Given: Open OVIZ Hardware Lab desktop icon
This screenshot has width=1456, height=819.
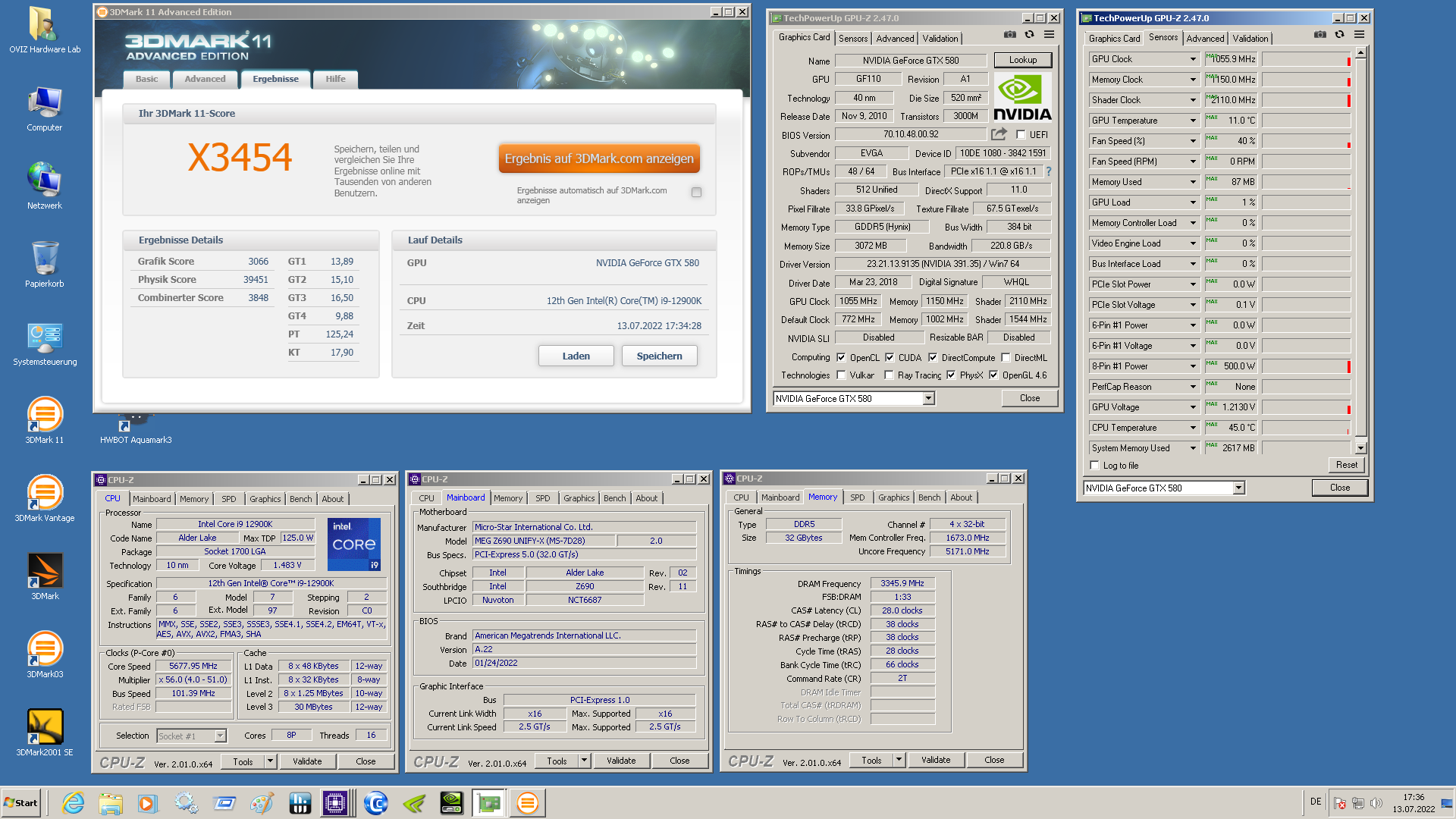Looking at the screenshot, I should (x=45, y=30).
